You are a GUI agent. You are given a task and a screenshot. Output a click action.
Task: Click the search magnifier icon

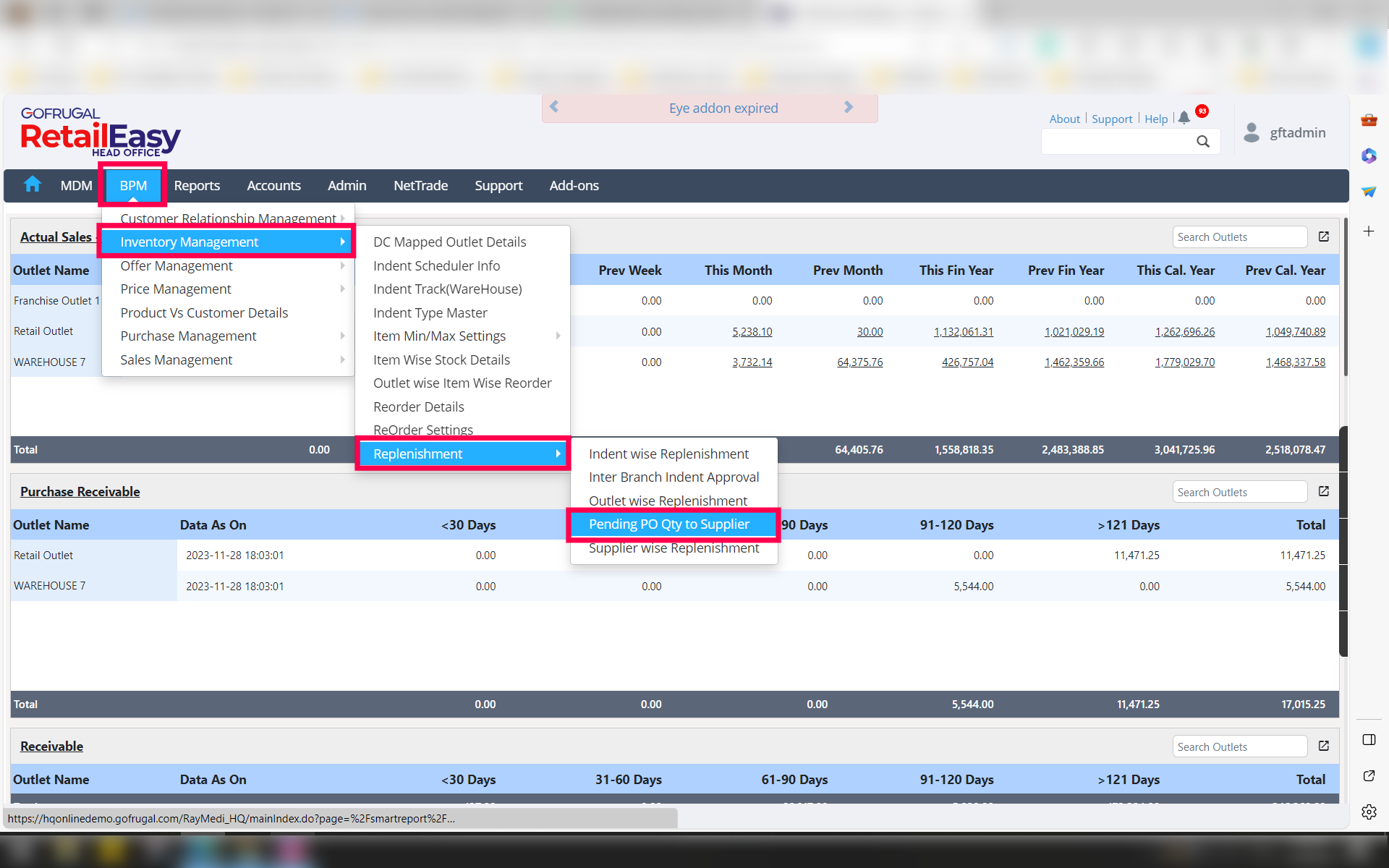(1202, 142)
